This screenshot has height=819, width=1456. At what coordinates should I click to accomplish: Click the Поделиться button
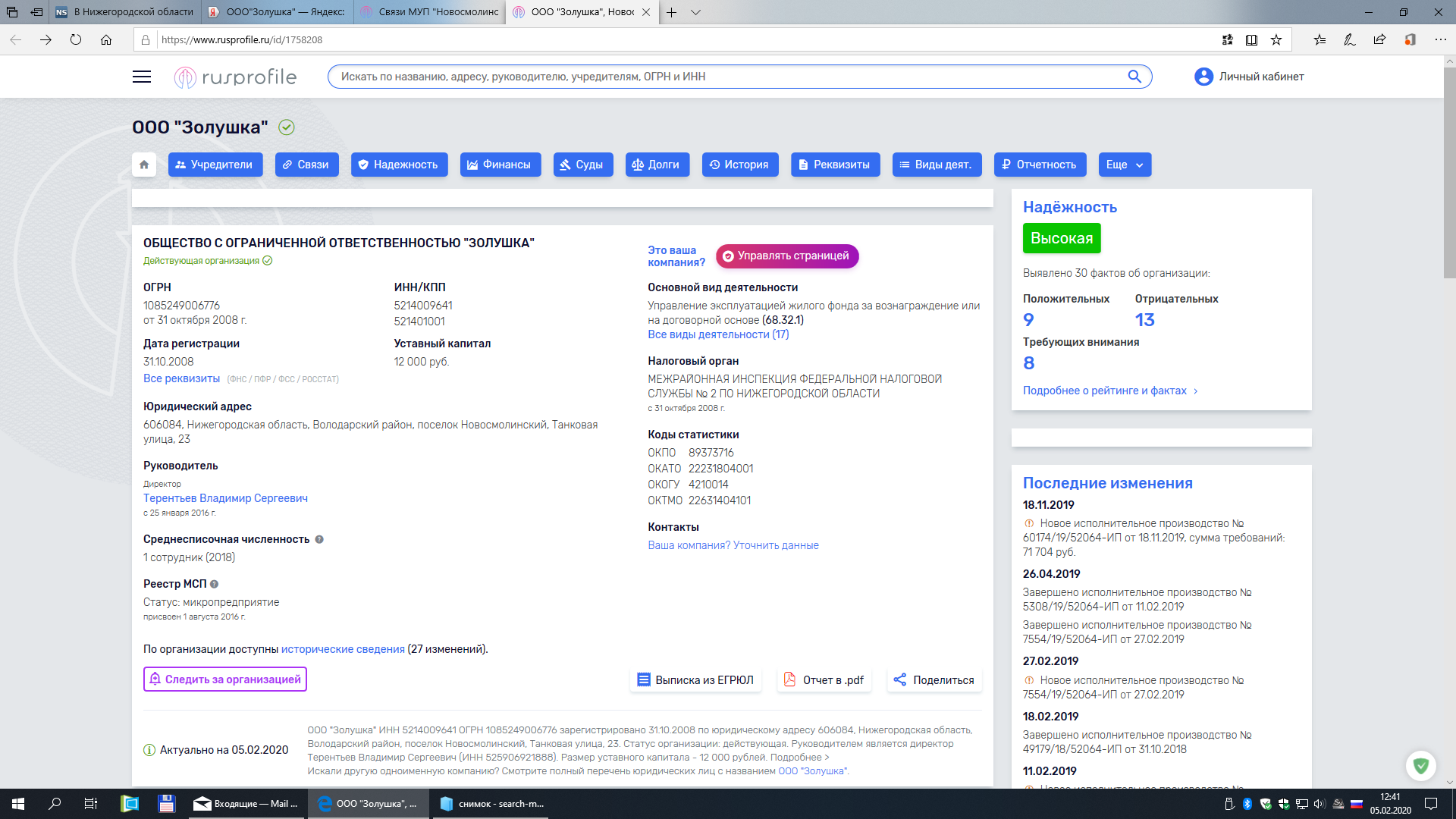click(934, 680)
